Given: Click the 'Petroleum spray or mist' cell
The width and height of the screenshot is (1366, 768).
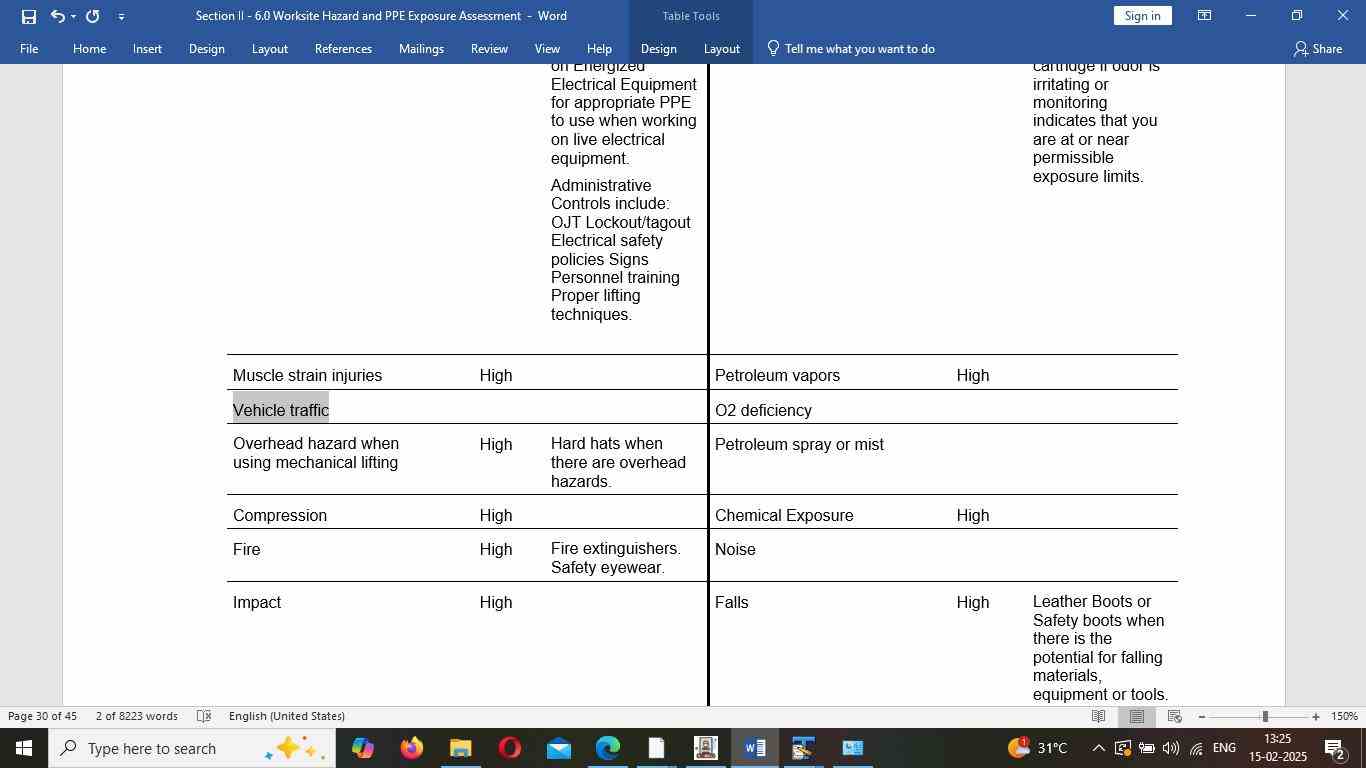Looking at the screenshot, I should click(x=799, y=444).
